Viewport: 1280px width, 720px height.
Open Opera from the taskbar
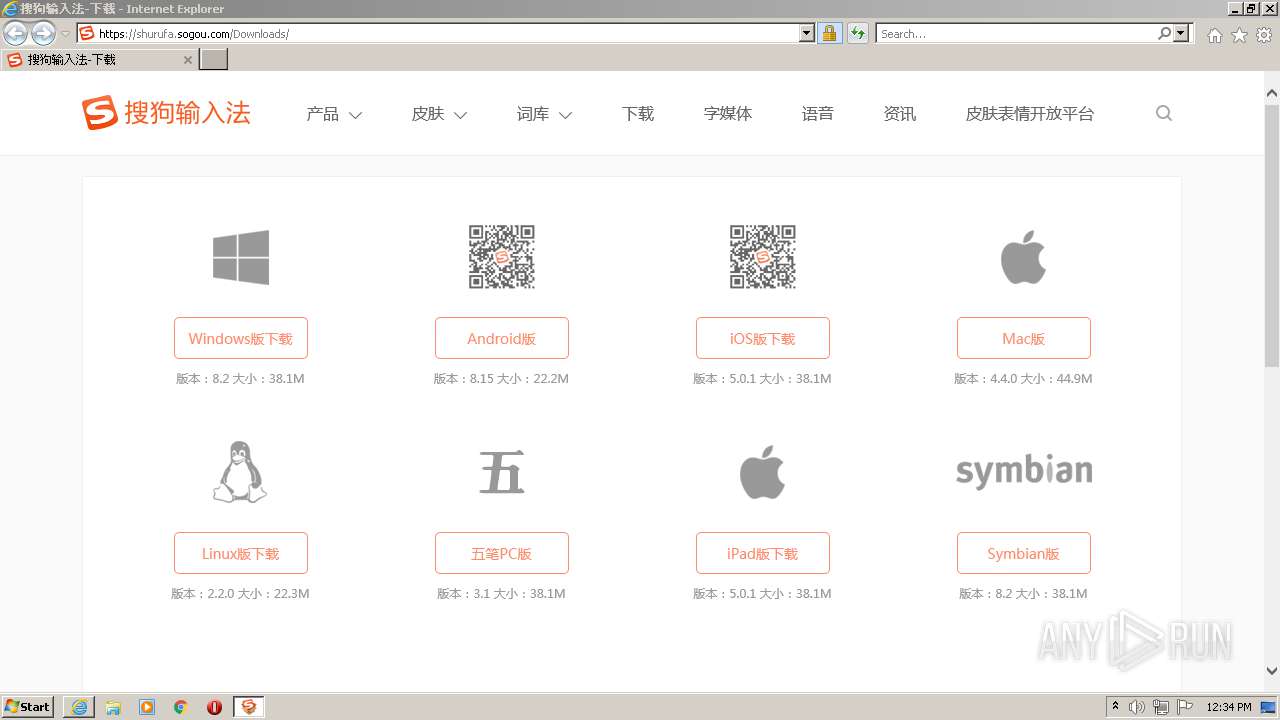(214, 707)
